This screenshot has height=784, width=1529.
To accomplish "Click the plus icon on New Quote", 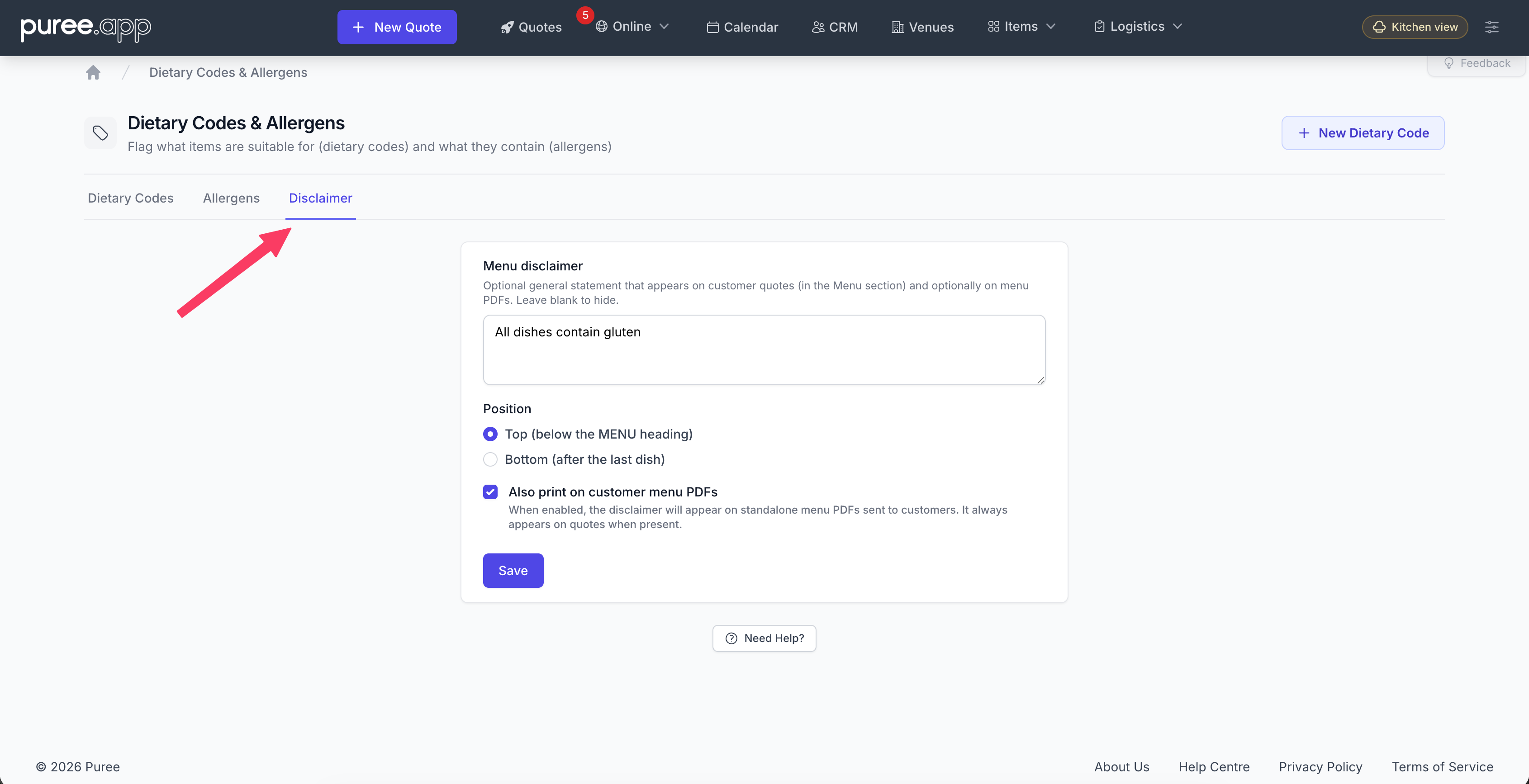I will point(358,27).
